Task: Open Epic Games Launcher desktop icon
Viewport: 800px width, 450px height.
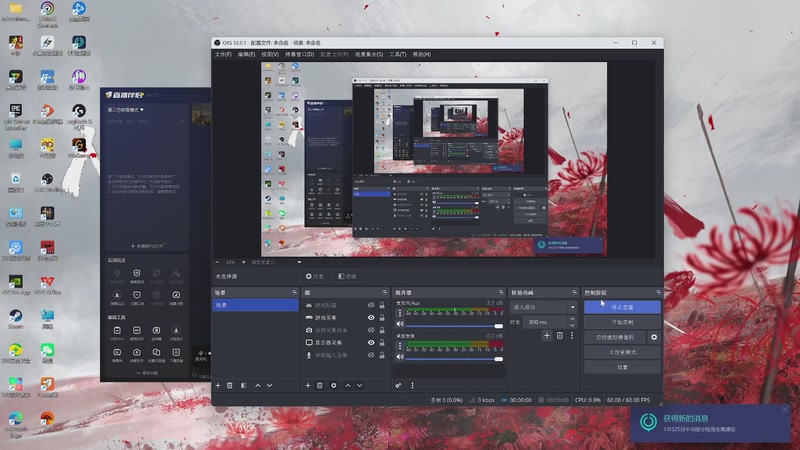Action: (x=16, y=117)
